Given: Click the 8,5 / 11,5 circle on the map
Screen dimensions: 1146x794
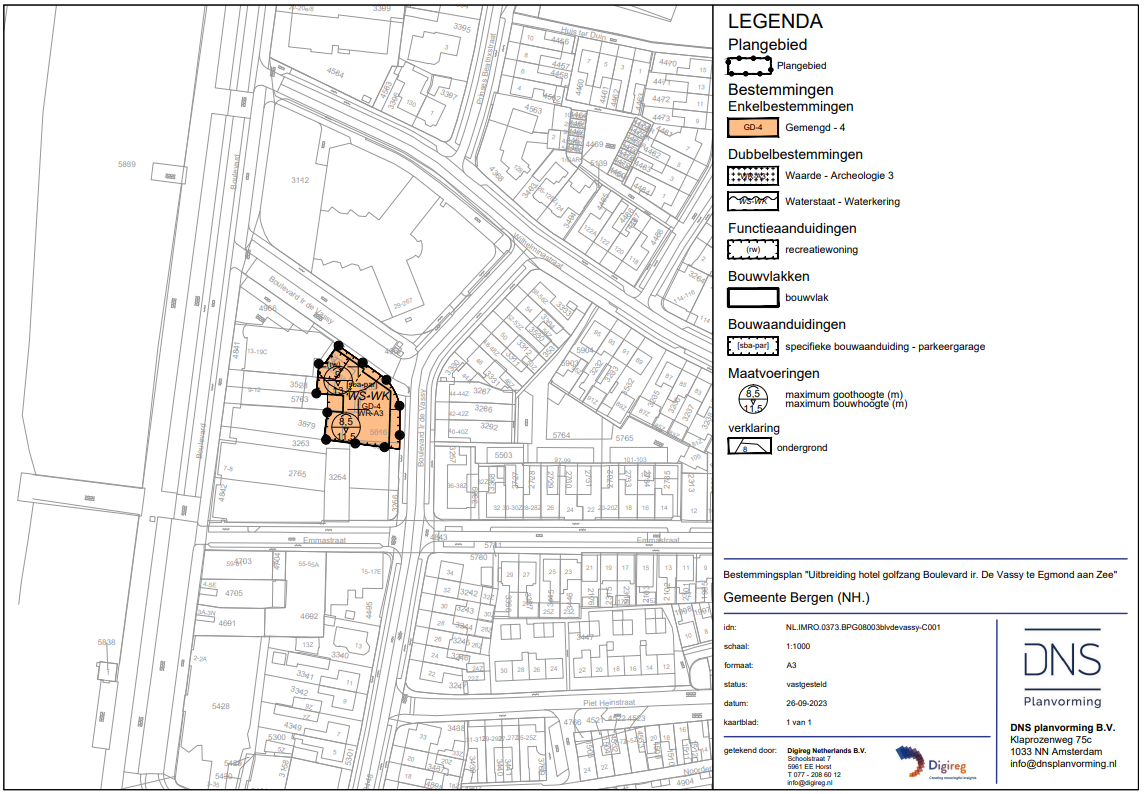Looking at the screenshot, I should click(x=346, y=428).
